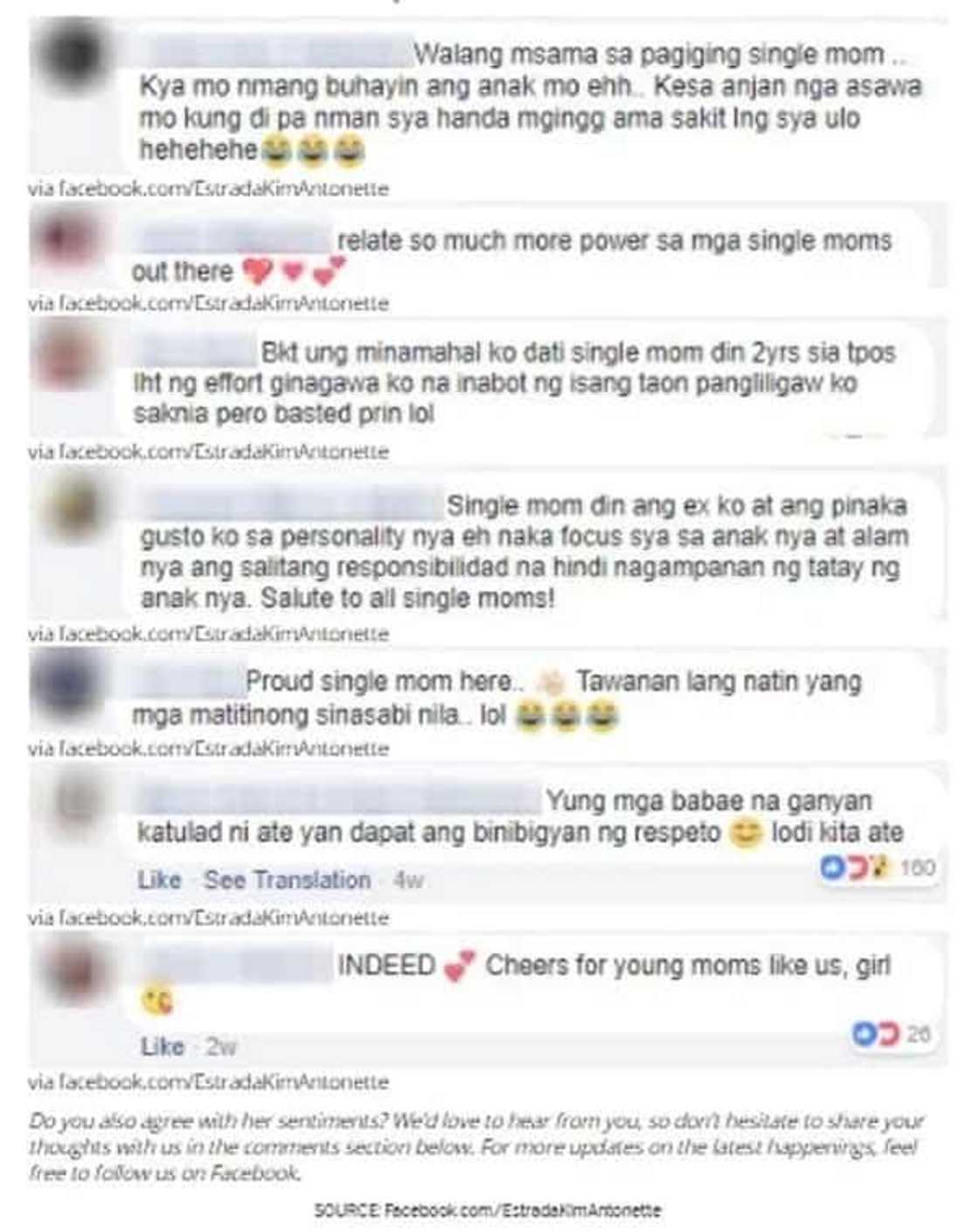
Task: Click kissing face emoji in INDEED comment
Action: click(157, 999)
